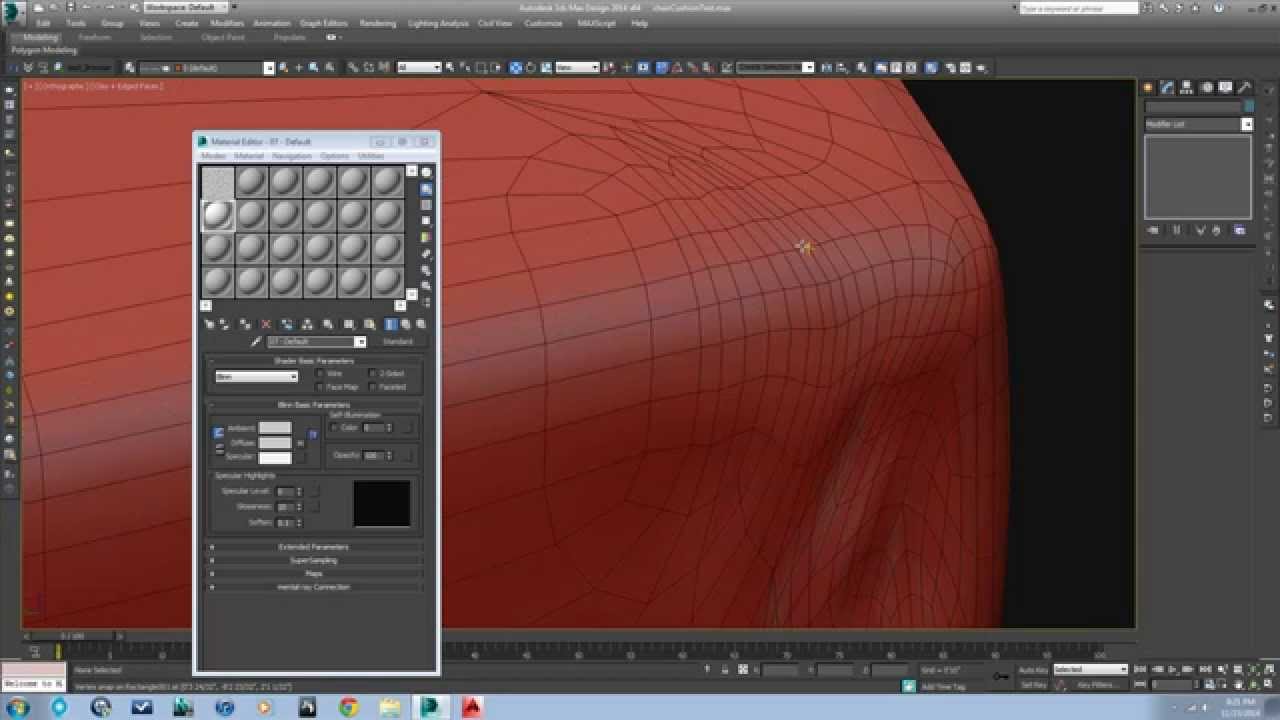Enable the 2-Sided checkbox

pos(373,374)
